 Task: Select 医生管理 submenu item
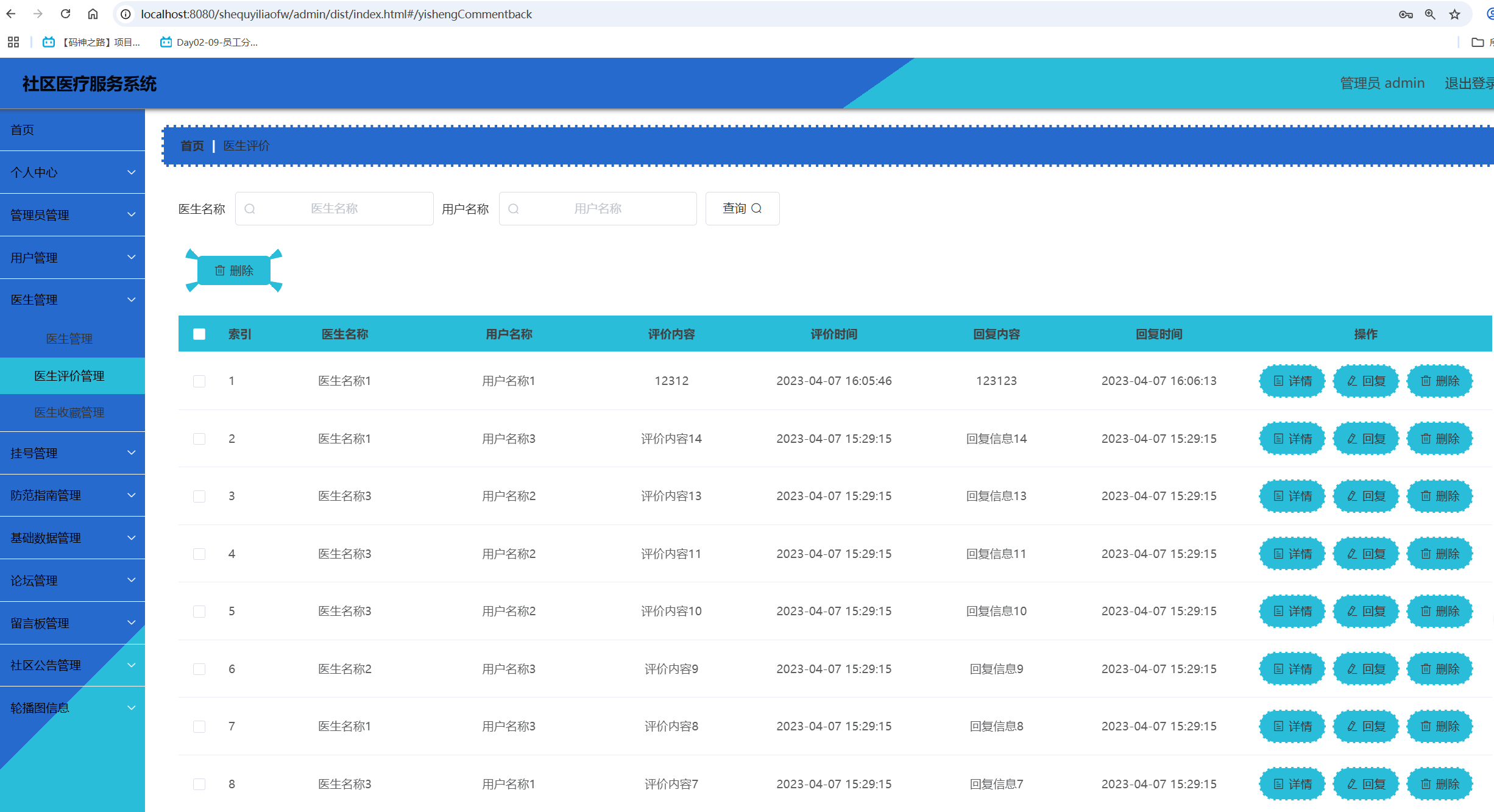(x=73, y=339)
